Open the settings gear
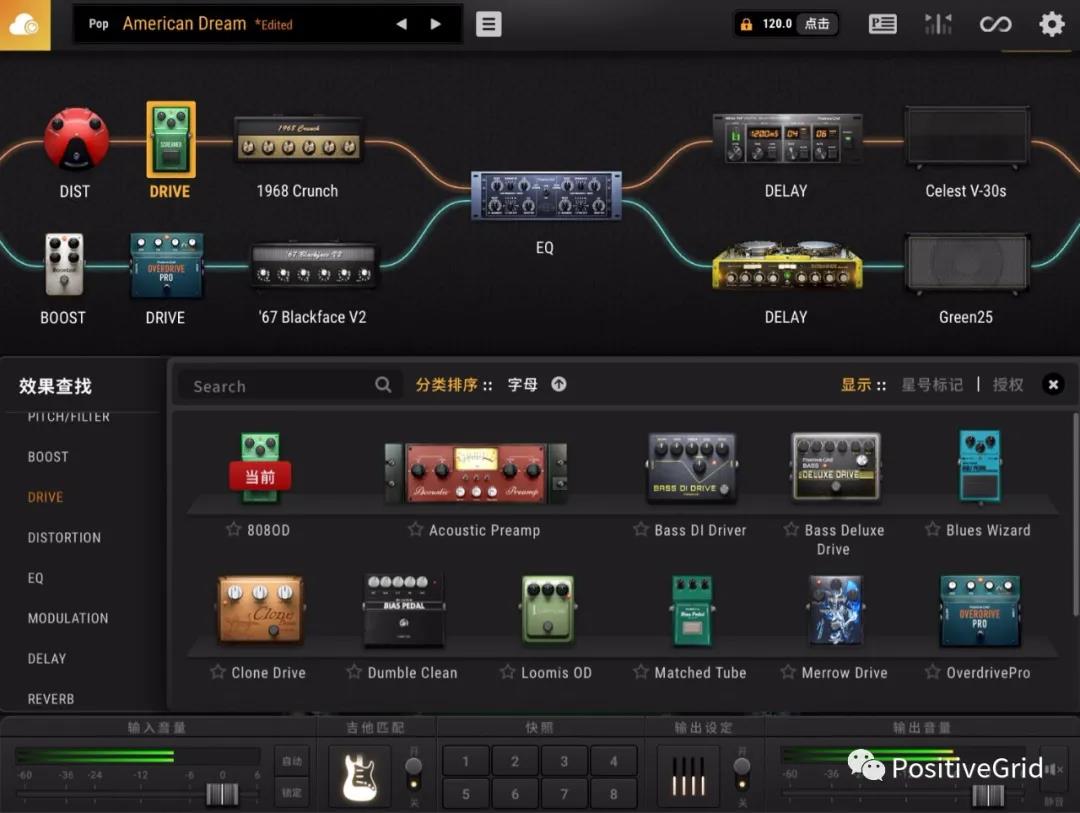This screenshot has width=1080, height=813. [1052, 24]
